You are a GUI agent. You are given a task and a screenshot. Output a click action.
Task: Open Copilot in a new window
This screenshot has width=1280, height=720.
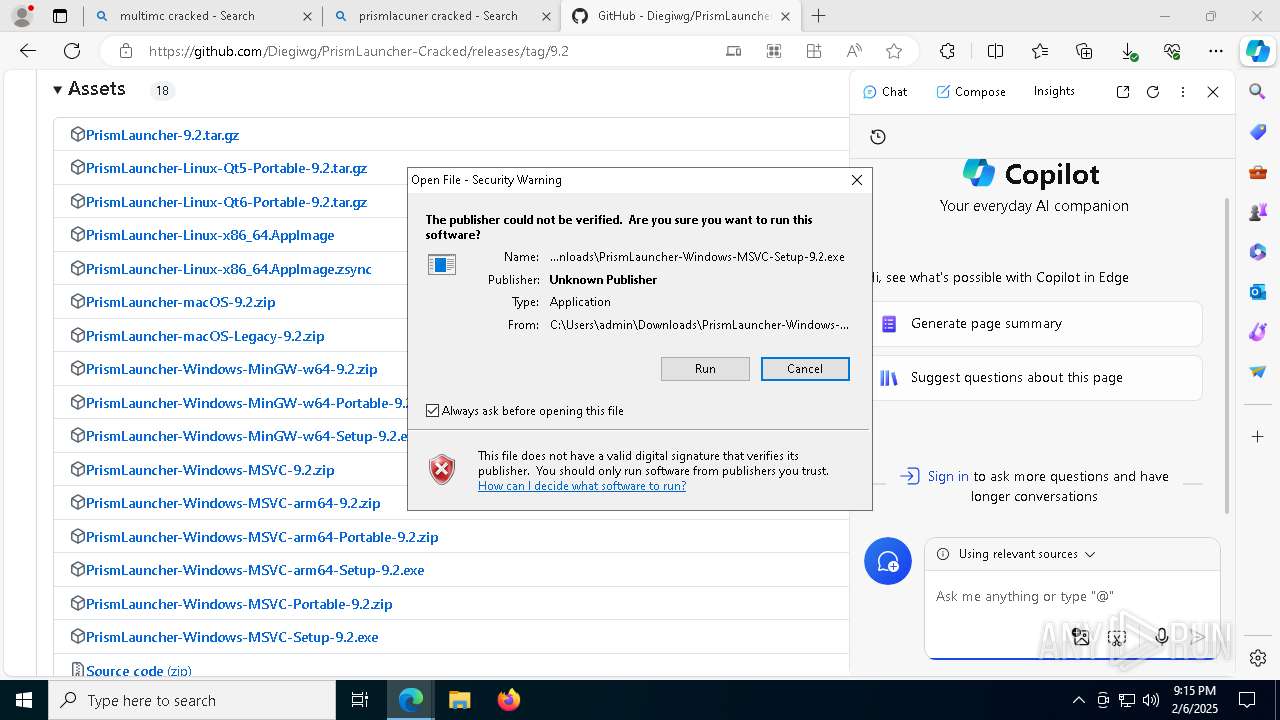tap(1123, 92)
